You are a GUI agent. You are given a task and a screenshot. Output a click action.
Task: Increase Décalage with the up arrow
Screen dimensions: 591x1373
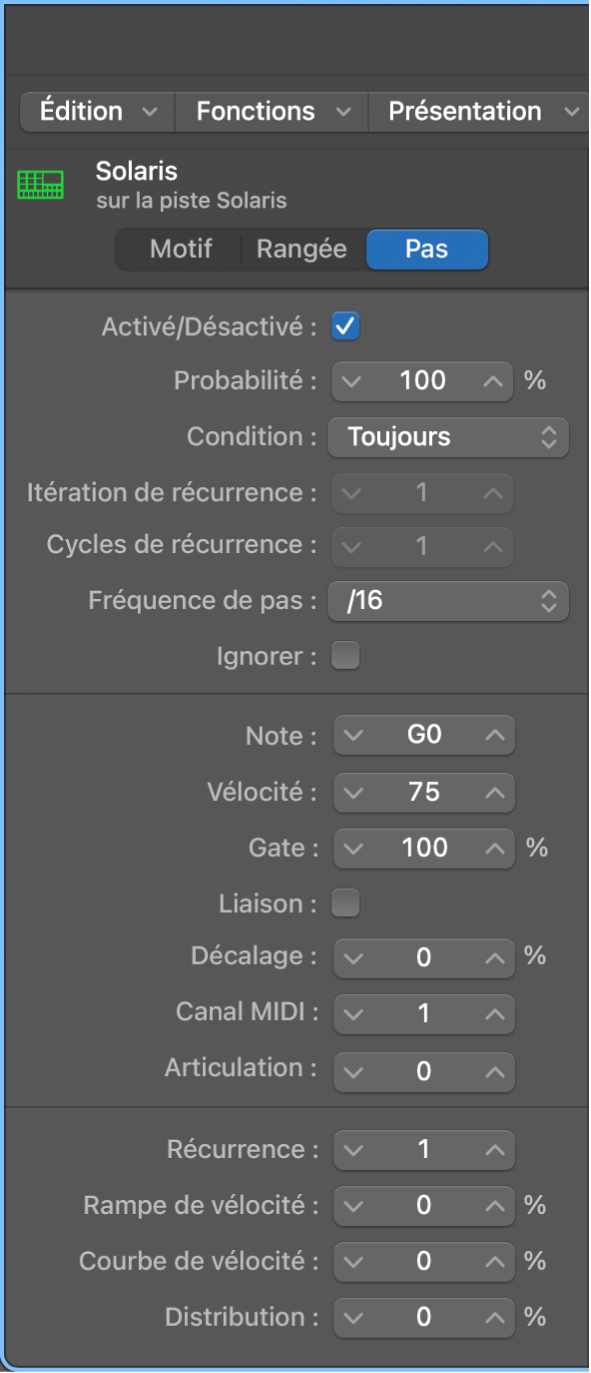coord(494,957)
